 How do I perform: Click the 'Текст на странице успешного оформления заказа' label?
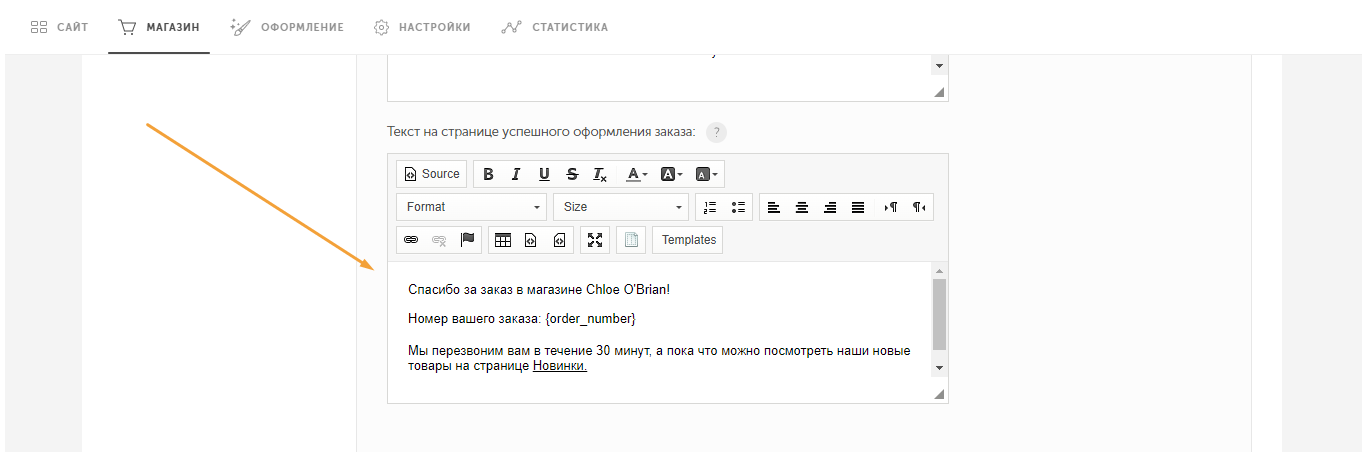(x=541, y=132)
